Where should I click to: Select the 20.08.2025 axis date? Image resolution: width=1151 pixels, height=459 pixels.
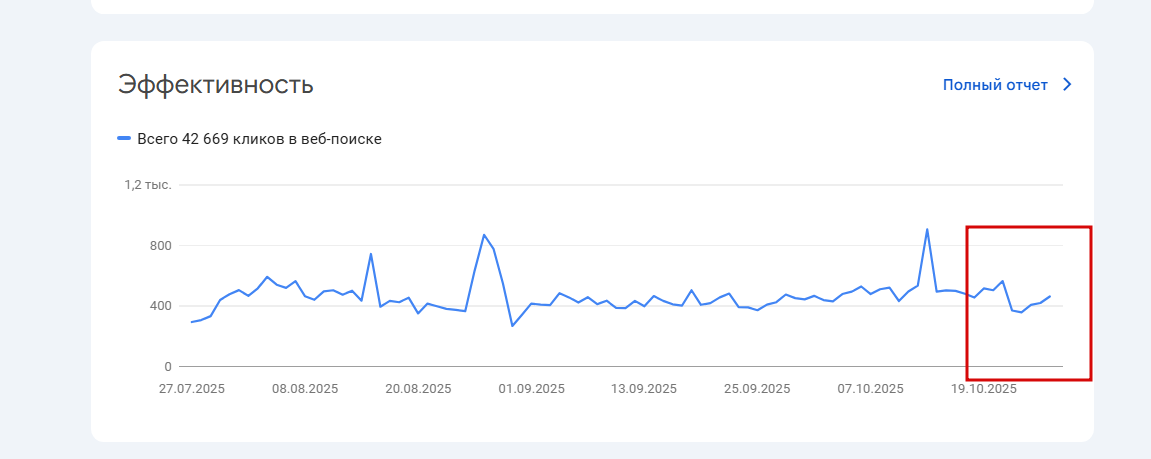pyautogui.click(x=419, y=388)
